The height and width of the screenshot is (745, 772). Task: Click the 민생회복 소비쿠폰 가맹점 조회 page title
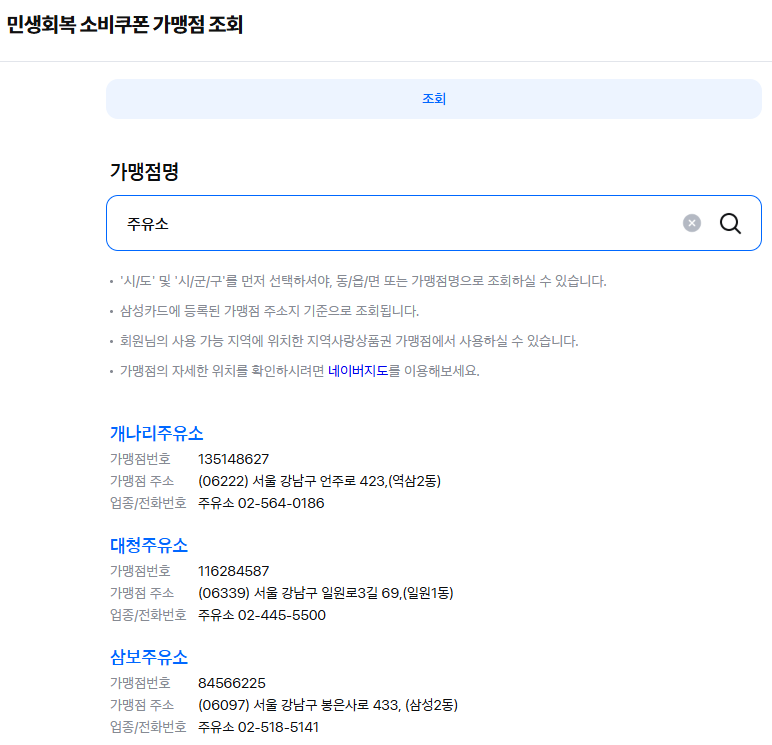pos(125,24)
